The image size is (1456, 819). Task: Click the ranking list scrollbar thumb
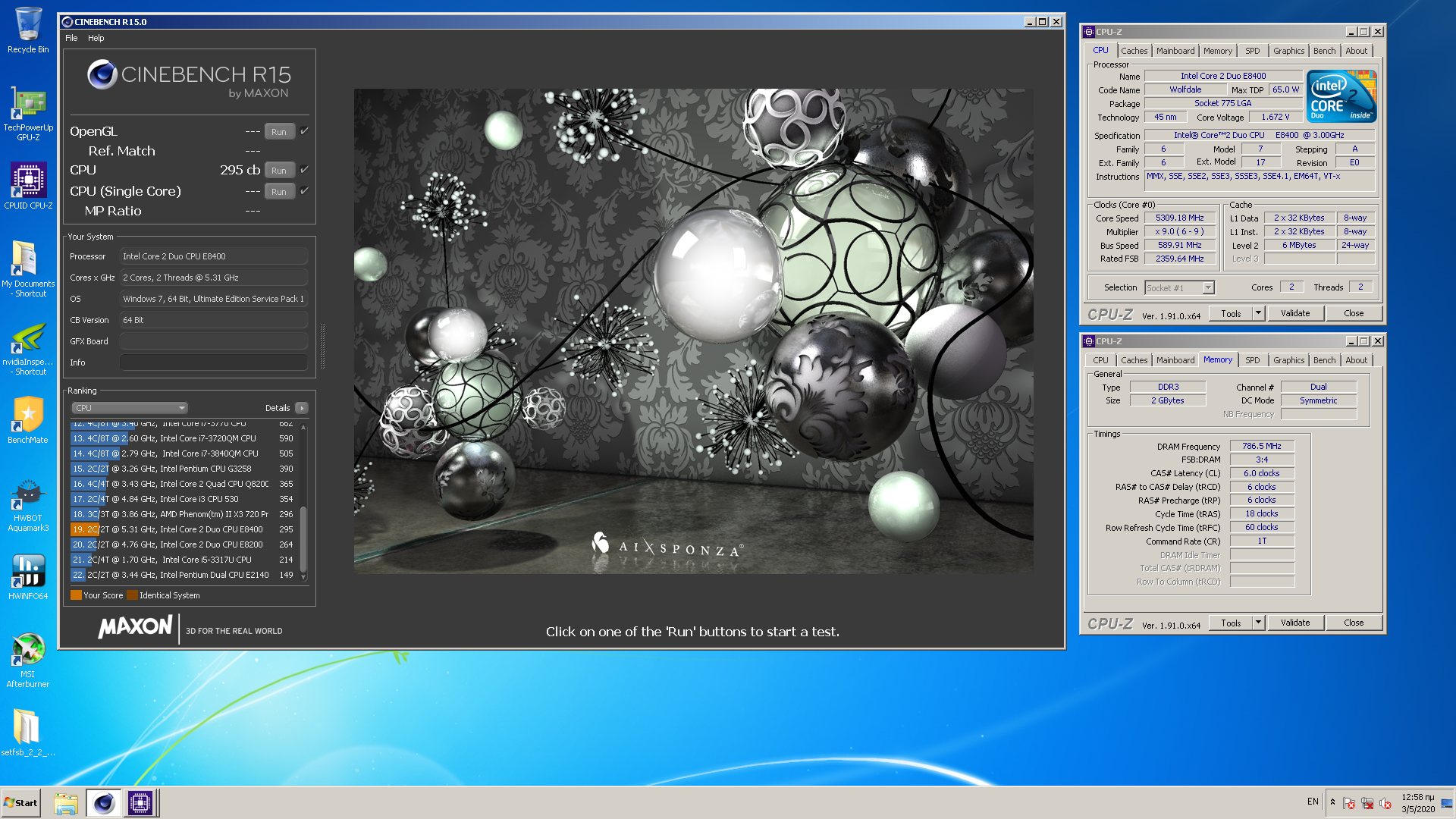(x=303, y=540)
